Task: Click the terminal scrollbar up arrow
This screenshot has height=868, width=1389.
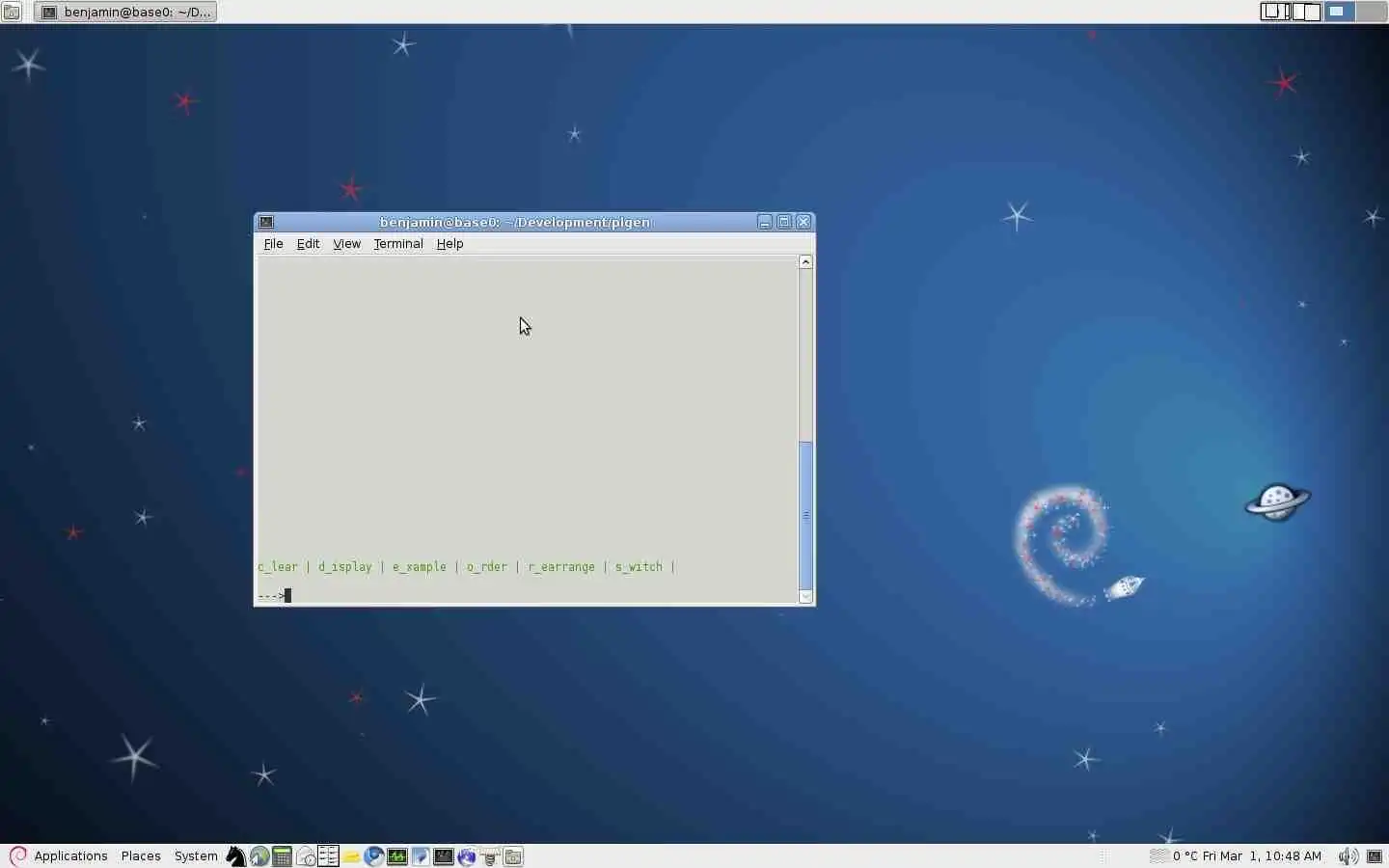Action: 805,262
